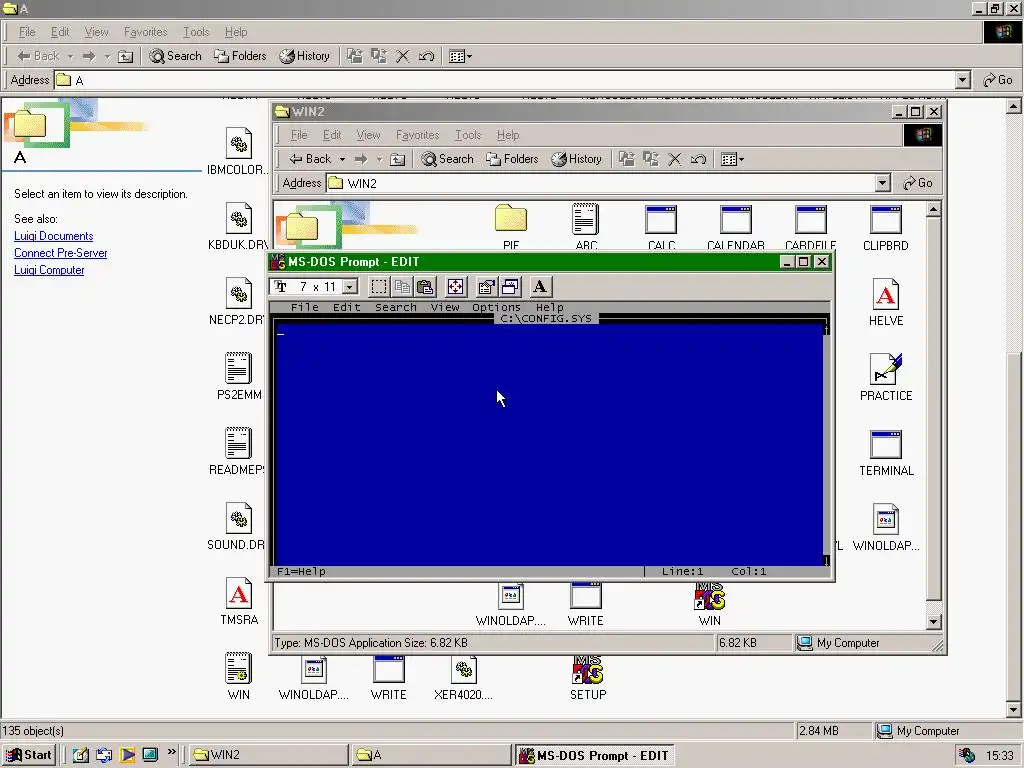Click Show Desktop quick launch icon

(x=80, y=755)
